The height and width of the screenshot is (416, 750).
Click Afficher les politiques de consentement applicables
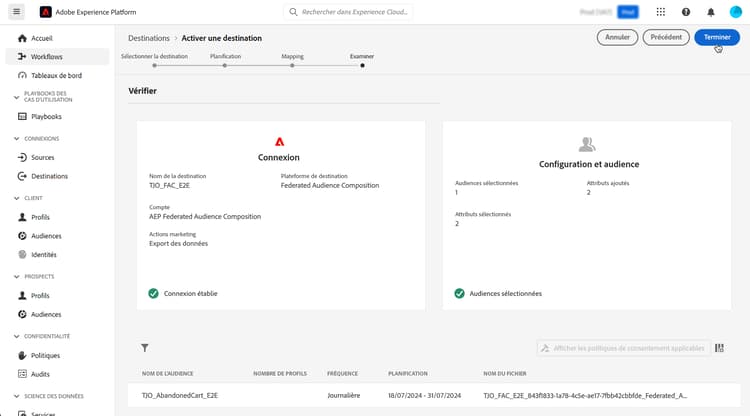coord(623,348)
